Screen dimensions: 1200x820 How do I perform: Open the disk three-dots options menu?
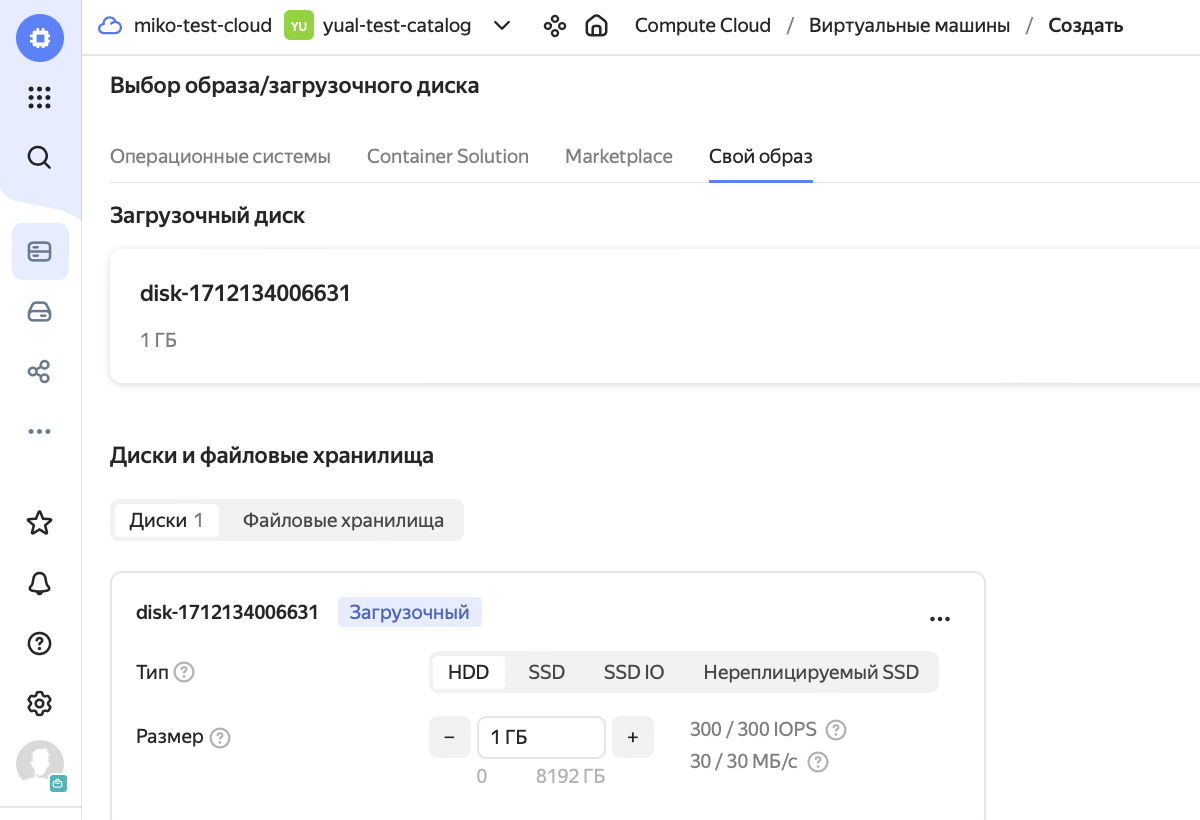coord(939,619)
